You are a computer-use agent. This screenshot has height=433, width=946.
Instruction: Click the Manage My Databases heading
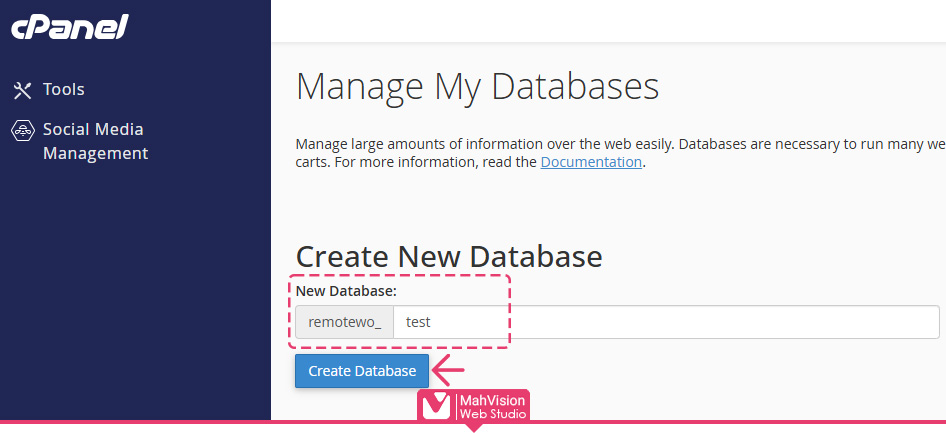click(477, 87)
